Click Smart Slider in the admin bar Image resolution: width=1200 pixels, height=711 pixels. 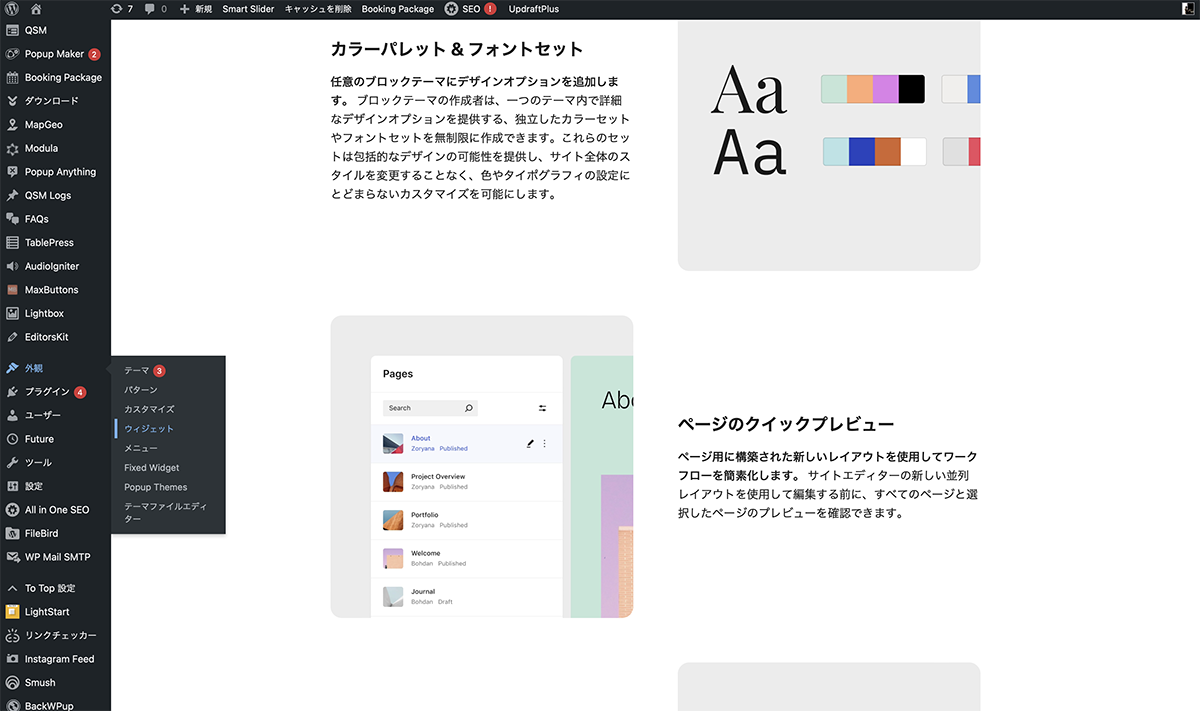click(248, 9)
